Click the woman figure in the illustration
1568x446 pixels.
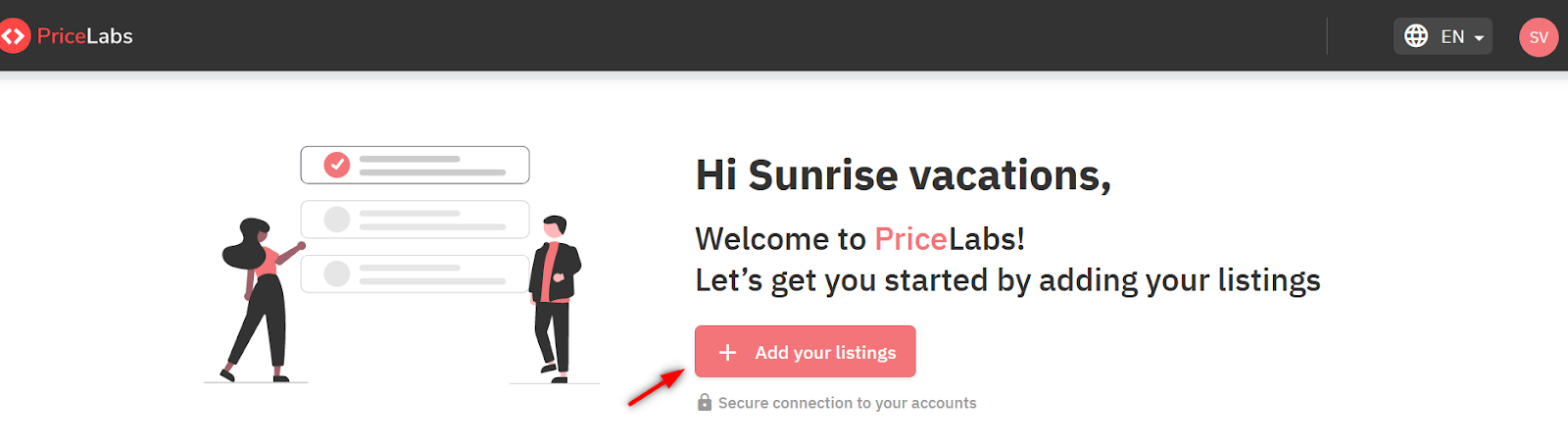[x=257, y=299]
